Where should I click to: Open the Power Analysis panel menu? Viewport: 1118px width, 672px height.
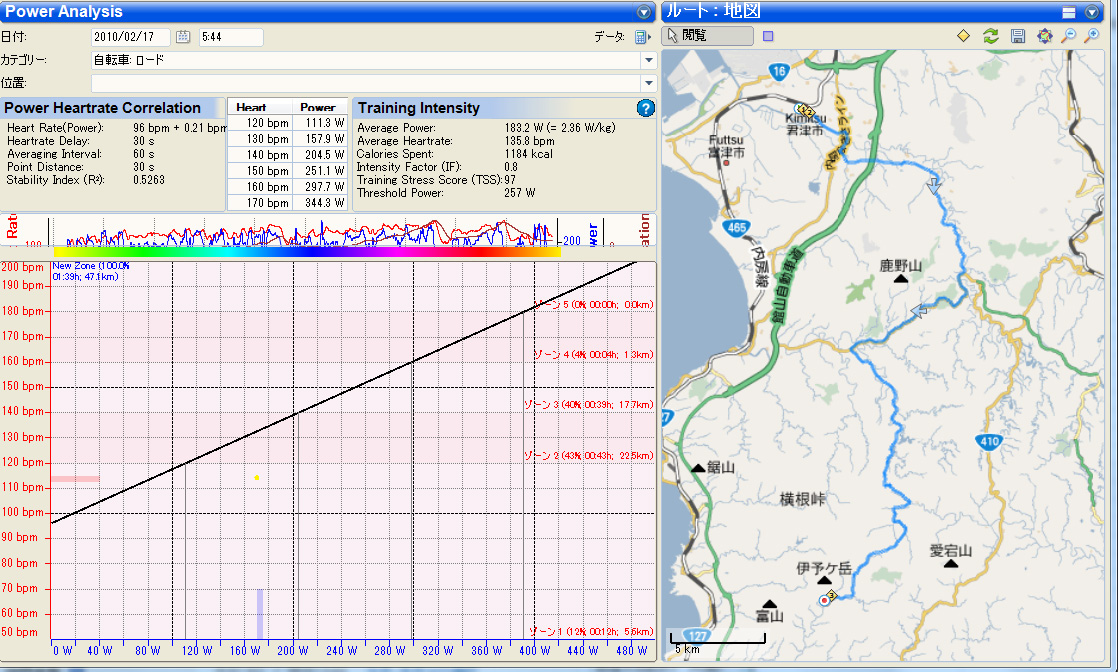click(644, 12)
